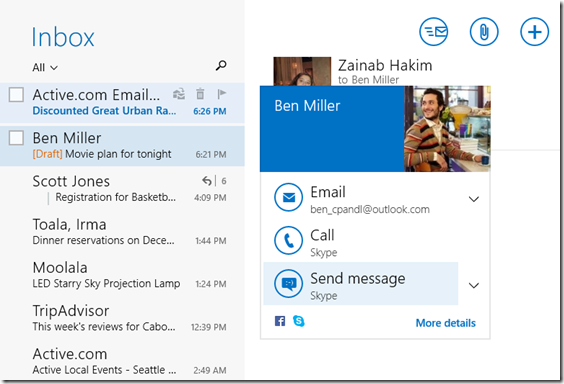This screenshot has width=564, height=384.
Task: Open TripAdvisor This week's reviews email
Action: pyautogui.click(x=122, y=318)
